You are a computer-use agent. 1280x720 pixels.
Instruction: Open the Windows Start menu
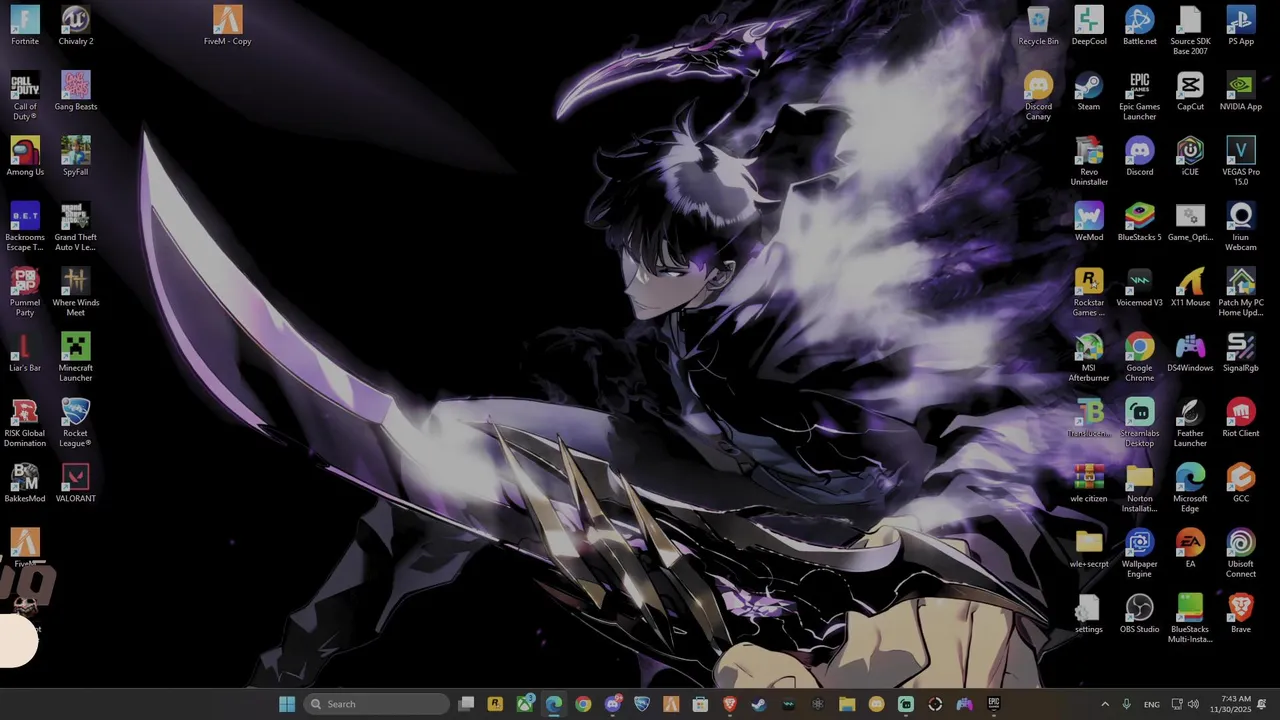tap(287, 704)
